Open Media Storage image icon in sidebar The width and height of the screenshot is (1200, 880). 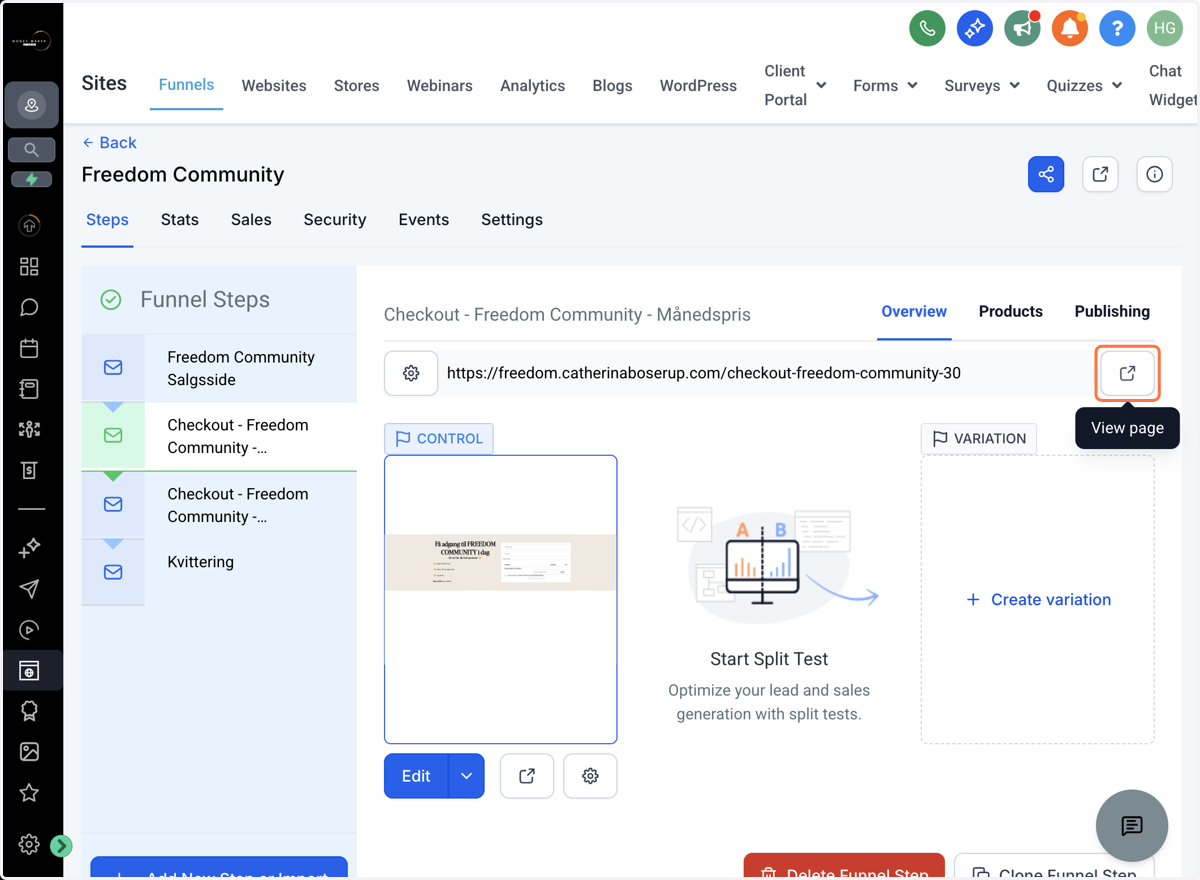point(29,752)
